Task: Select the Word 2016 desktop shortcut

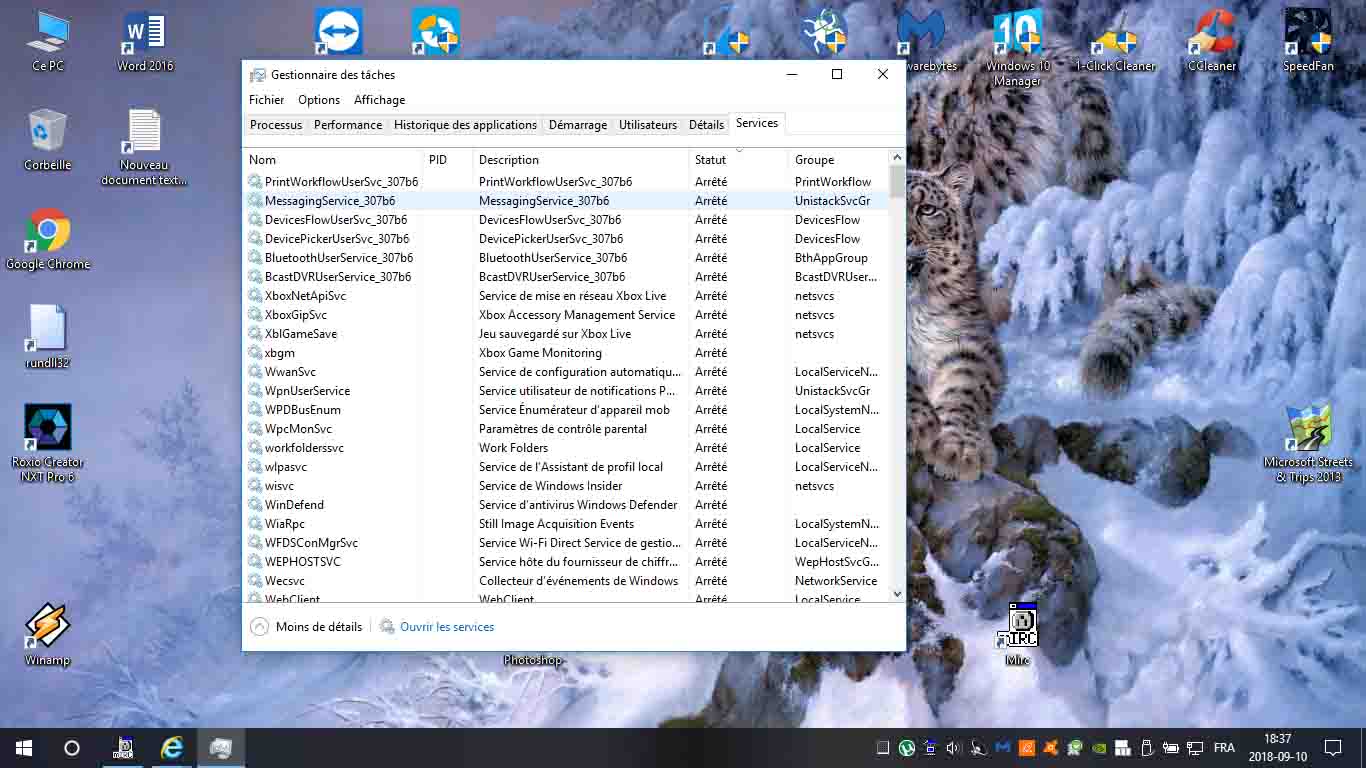Action: (x=145, y=42)
